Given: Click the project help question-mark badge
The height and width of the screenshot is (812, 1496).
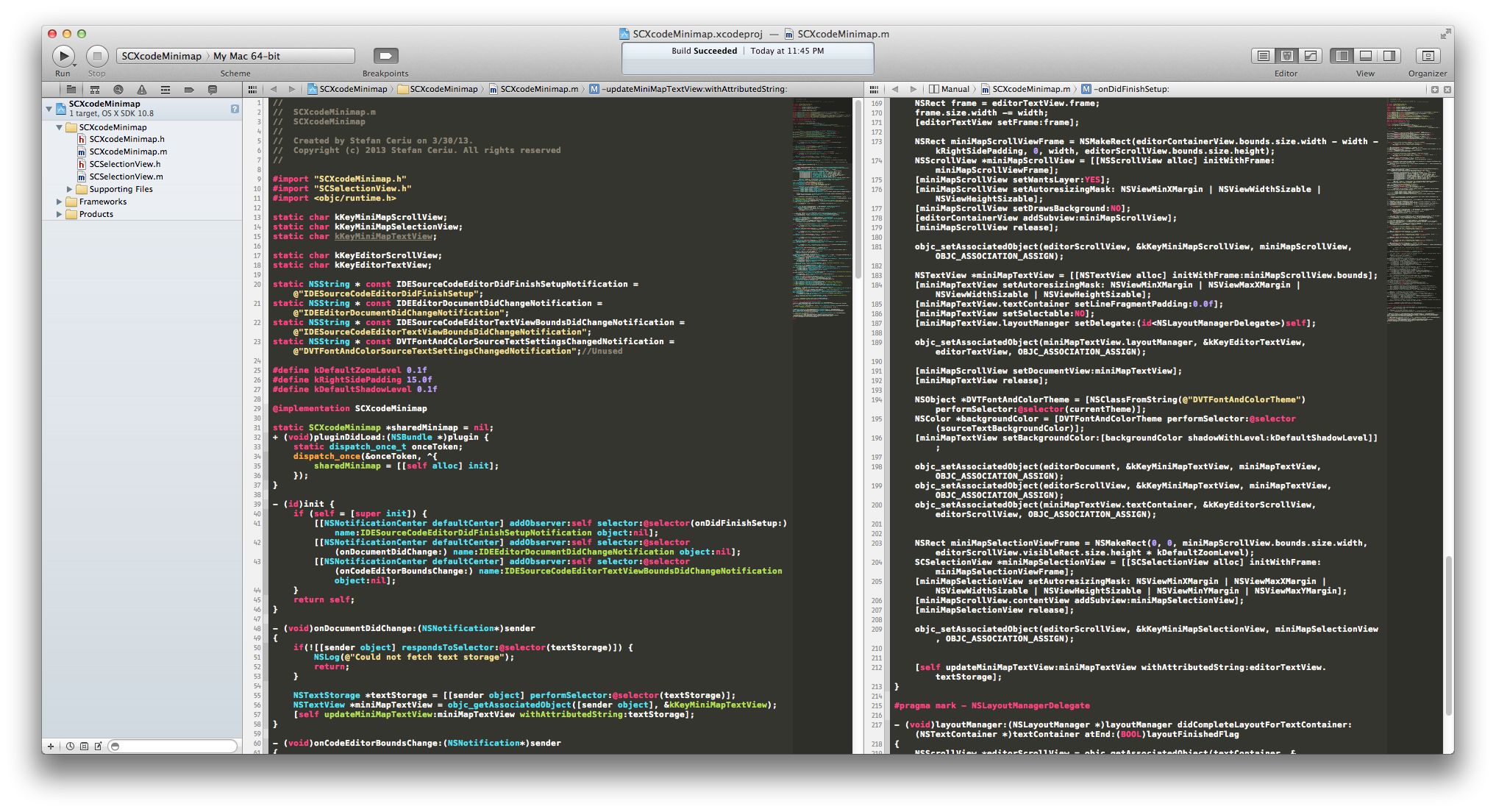Looking at the screenshot, I should [235, 109].
